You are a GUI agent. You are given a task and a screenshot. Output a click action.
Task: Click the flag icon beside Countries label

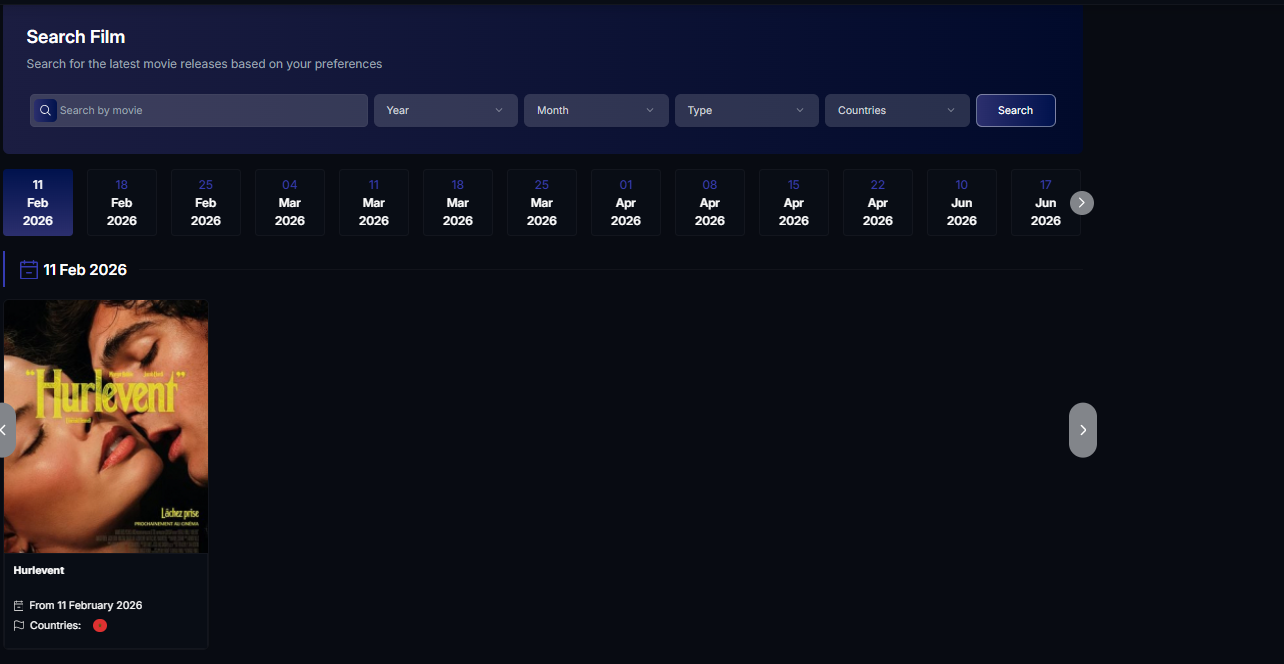(19, 626)
